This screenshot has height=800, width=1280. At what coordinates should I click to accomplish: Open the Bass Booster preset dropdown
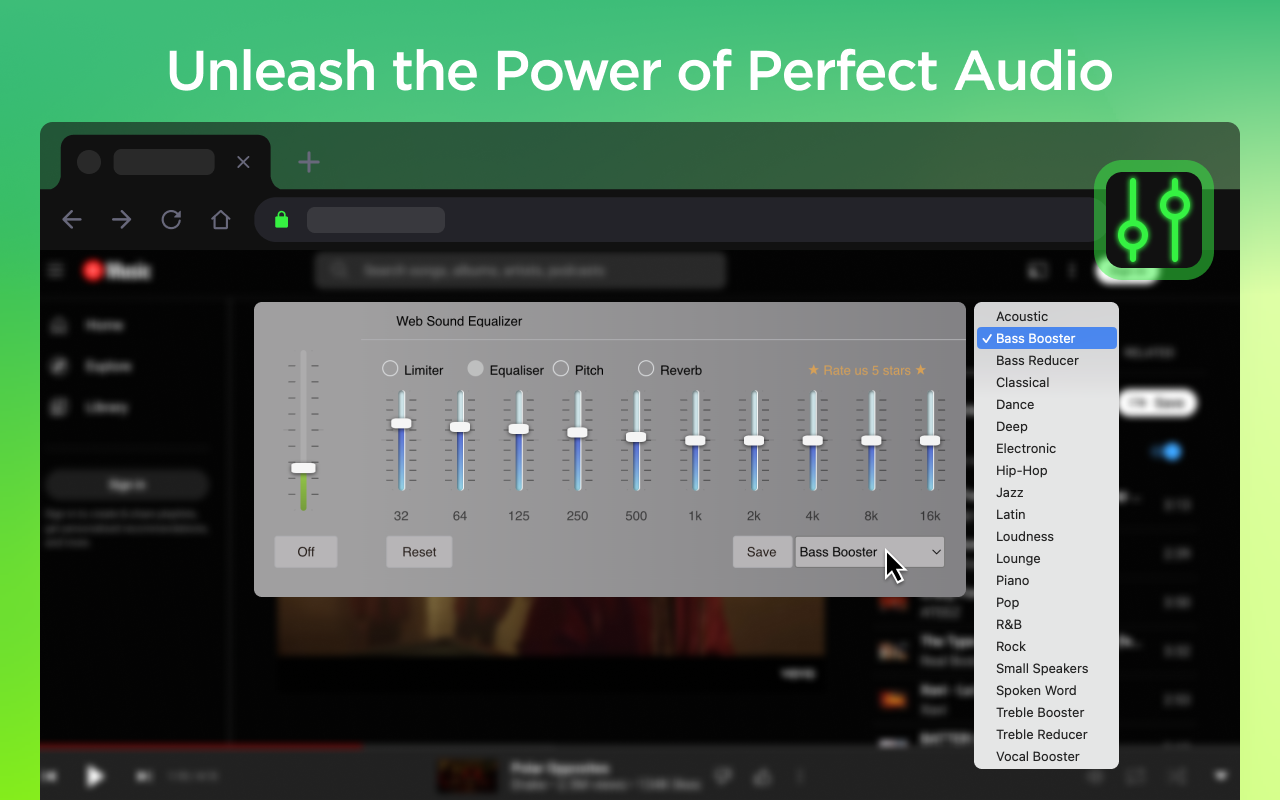tap(869, 552)
